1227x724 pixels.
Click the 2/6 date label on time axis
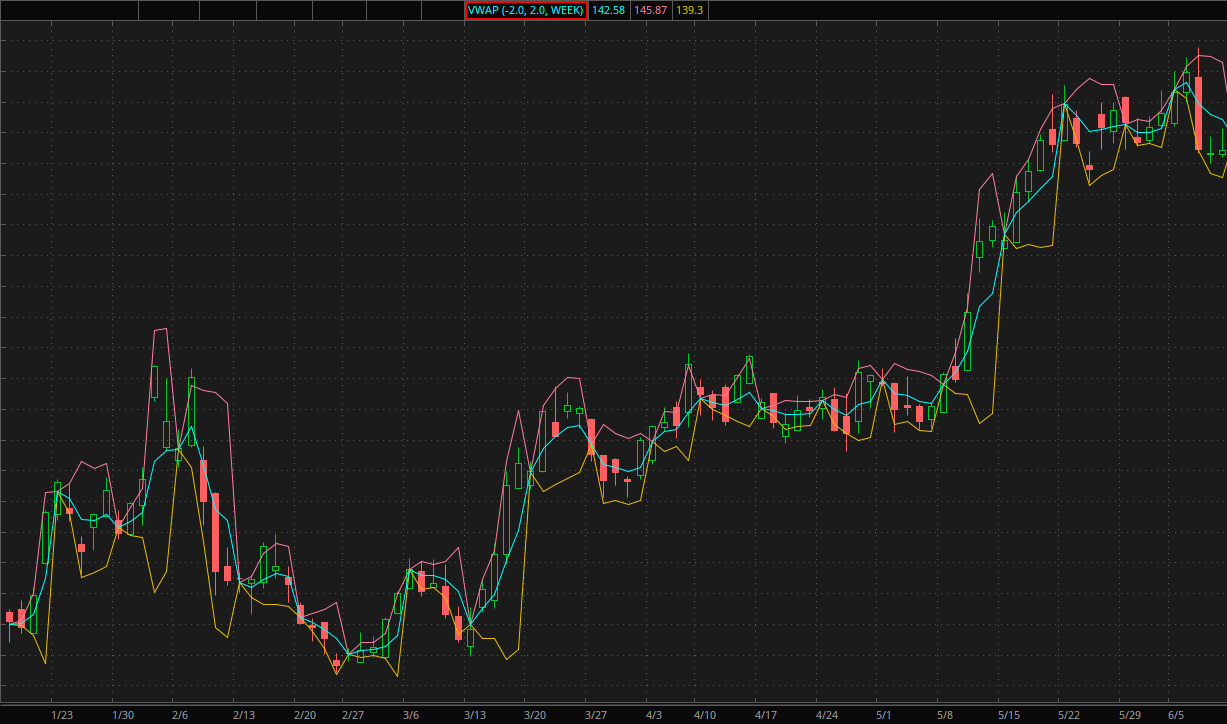point(180,715)
